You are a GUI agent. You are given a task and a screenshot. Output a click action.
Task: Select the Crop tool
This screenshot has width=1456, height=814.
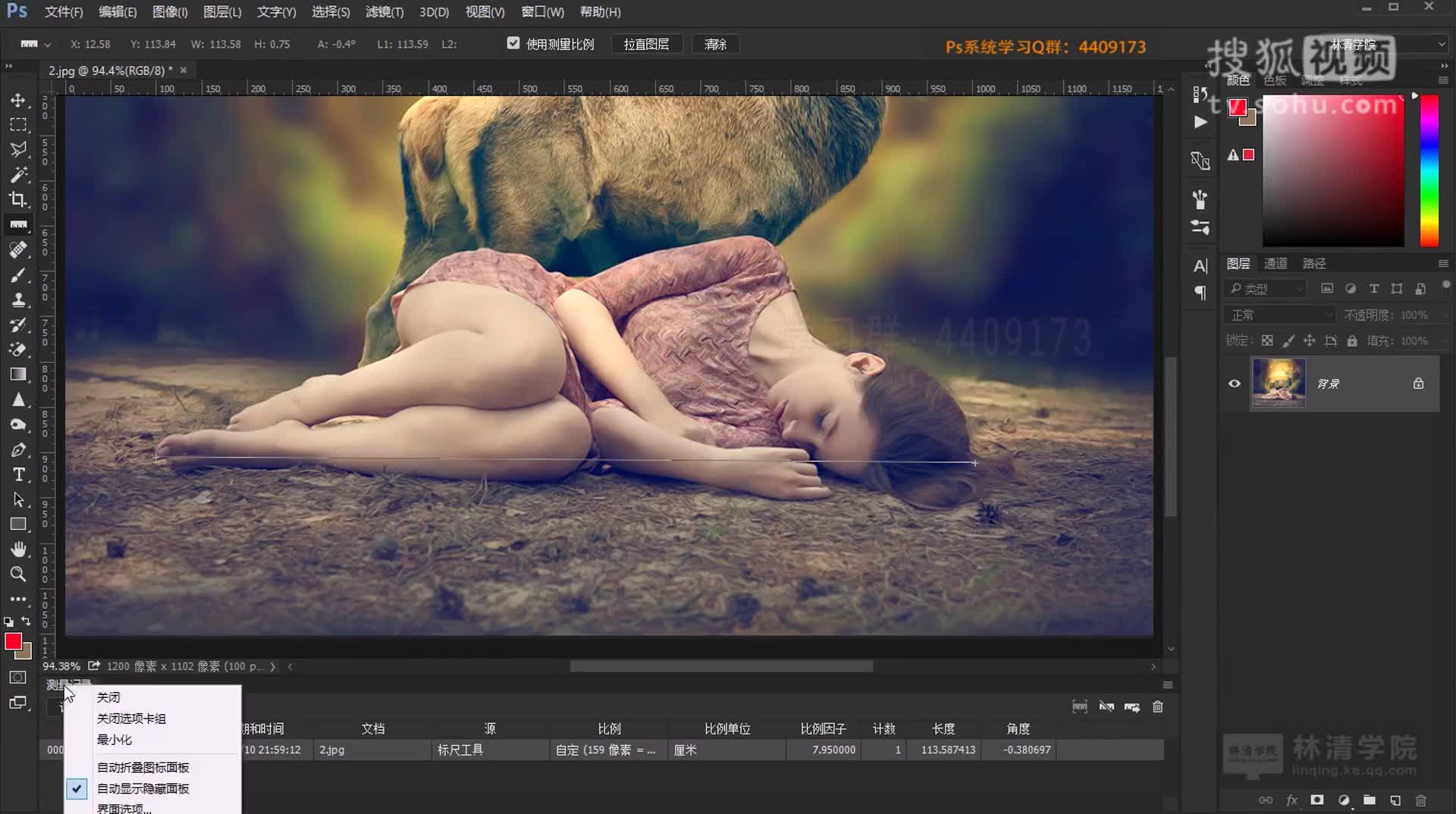coord(18,200)
